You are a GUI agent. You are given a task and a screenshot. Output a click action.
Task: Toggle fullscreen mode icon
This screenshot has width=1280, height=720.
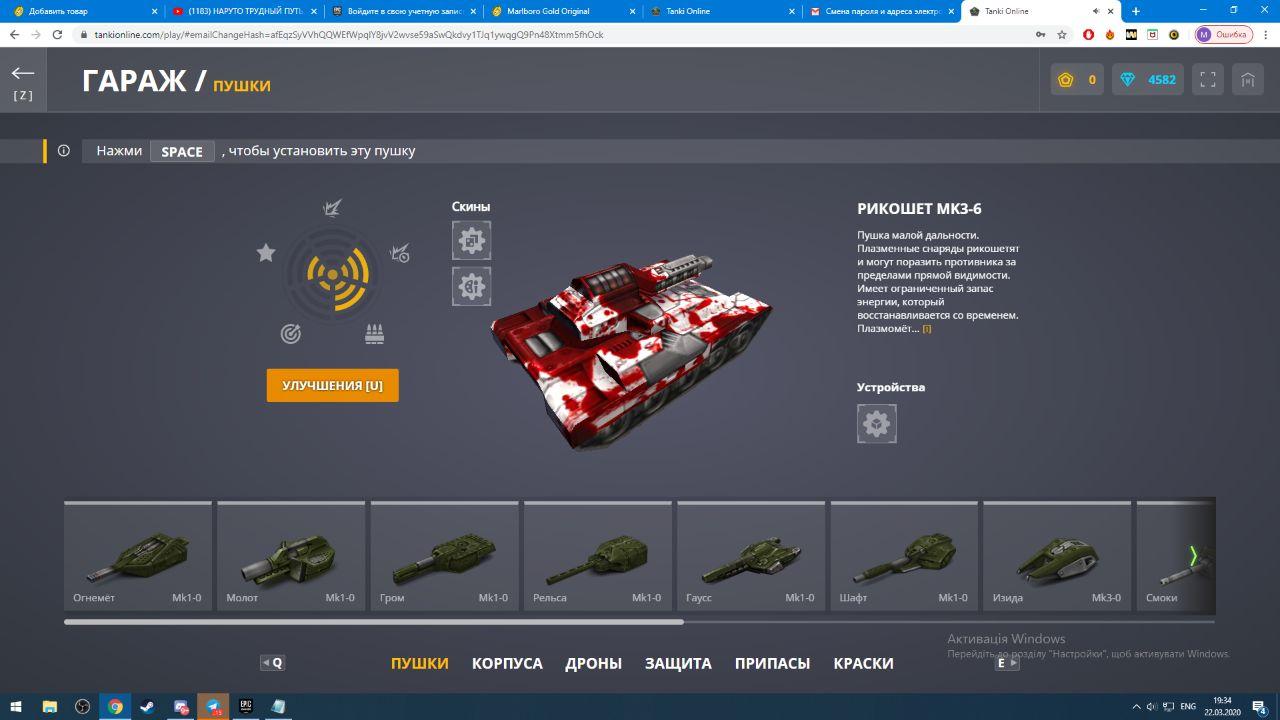point(1208,80)
